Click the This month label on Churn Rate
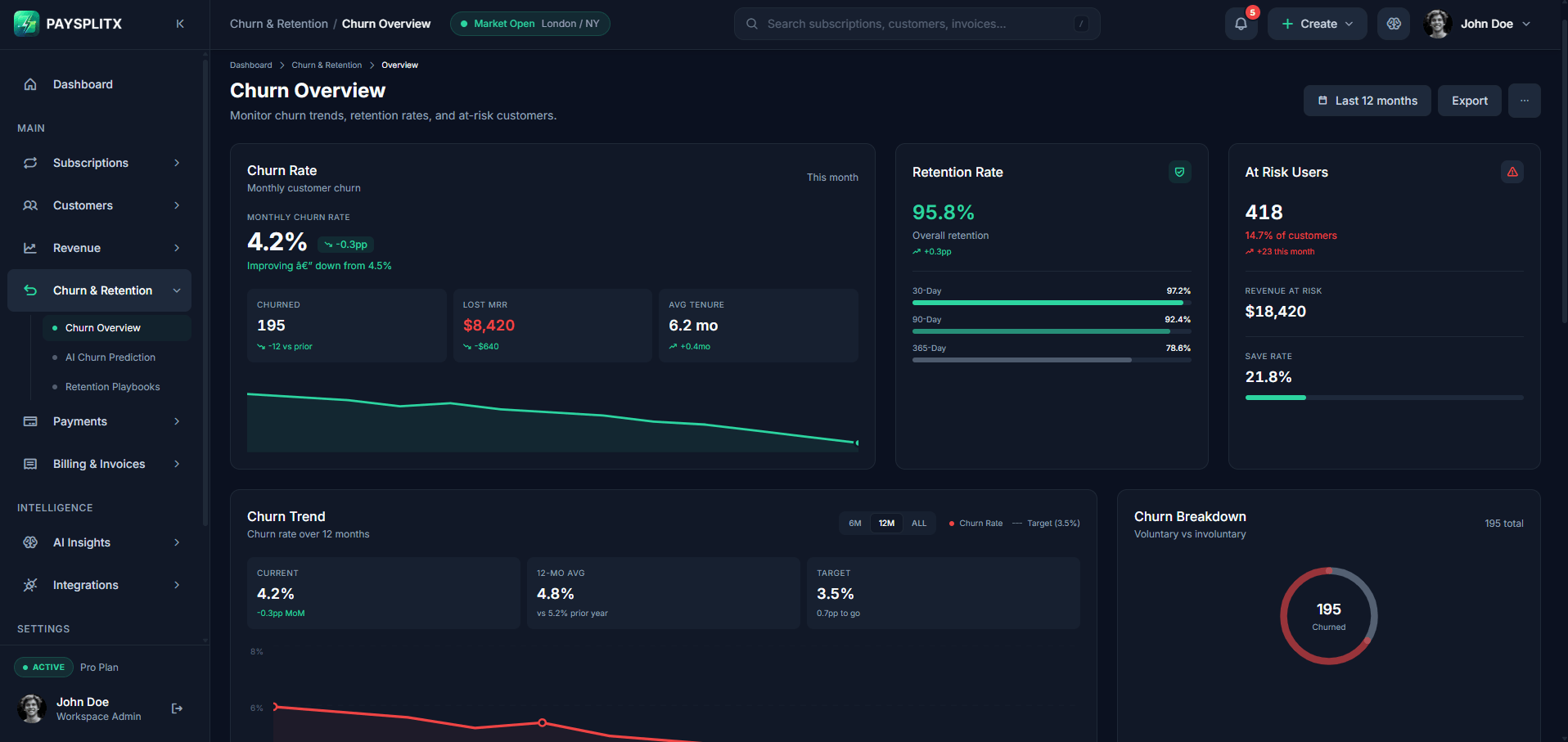Screen dimensions: 1568x742 [832, 178]
